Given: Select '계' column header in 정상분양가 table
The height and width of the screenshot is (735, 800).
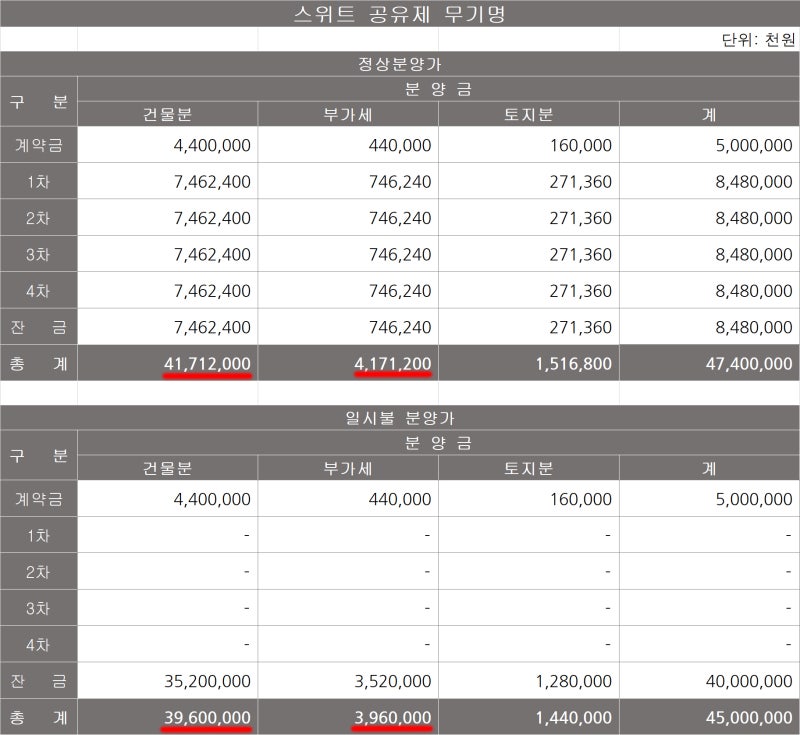Looking at the screenshot, I should (x=709, y=114).
